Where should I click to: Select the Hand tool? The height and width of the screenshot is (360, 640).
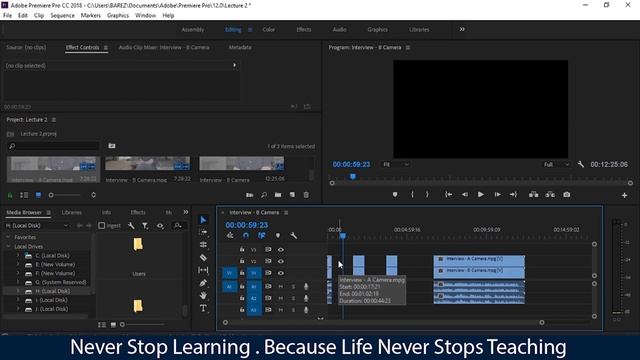tap(203, 296)
